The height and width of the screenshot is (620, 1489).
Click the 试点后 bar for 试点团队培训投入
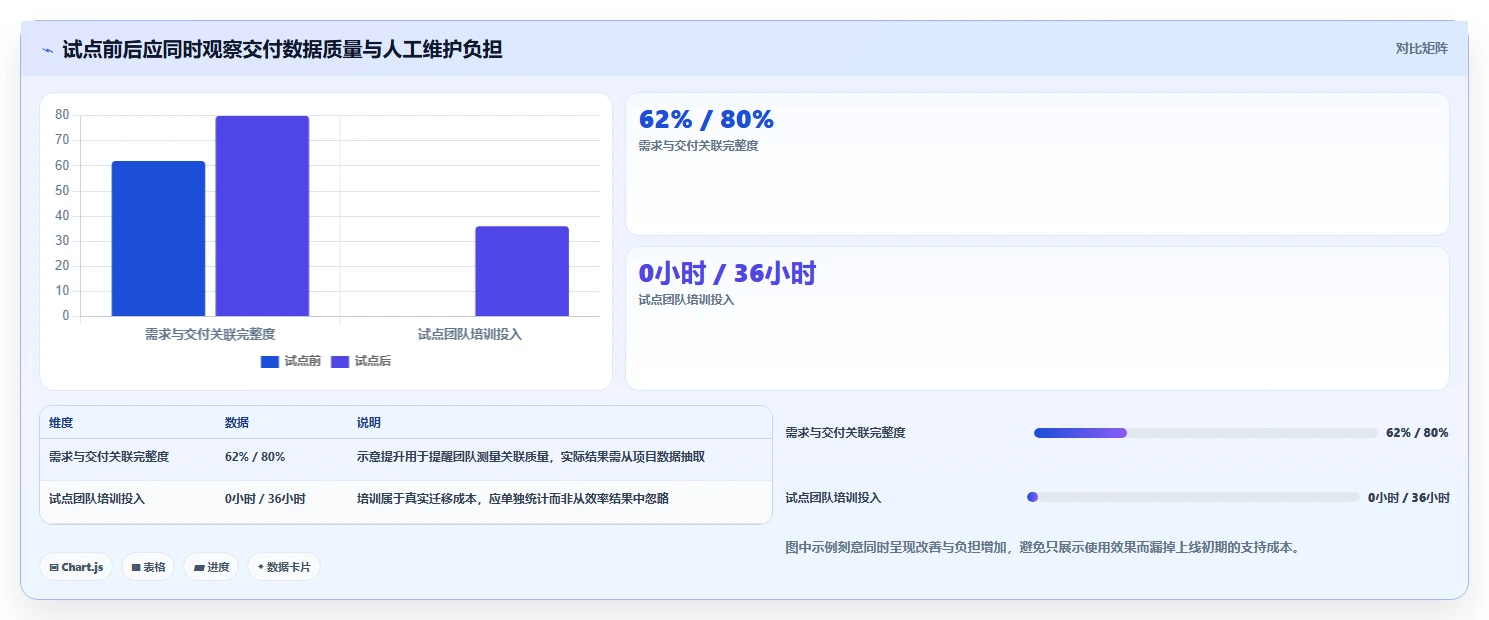click(522, 271)
